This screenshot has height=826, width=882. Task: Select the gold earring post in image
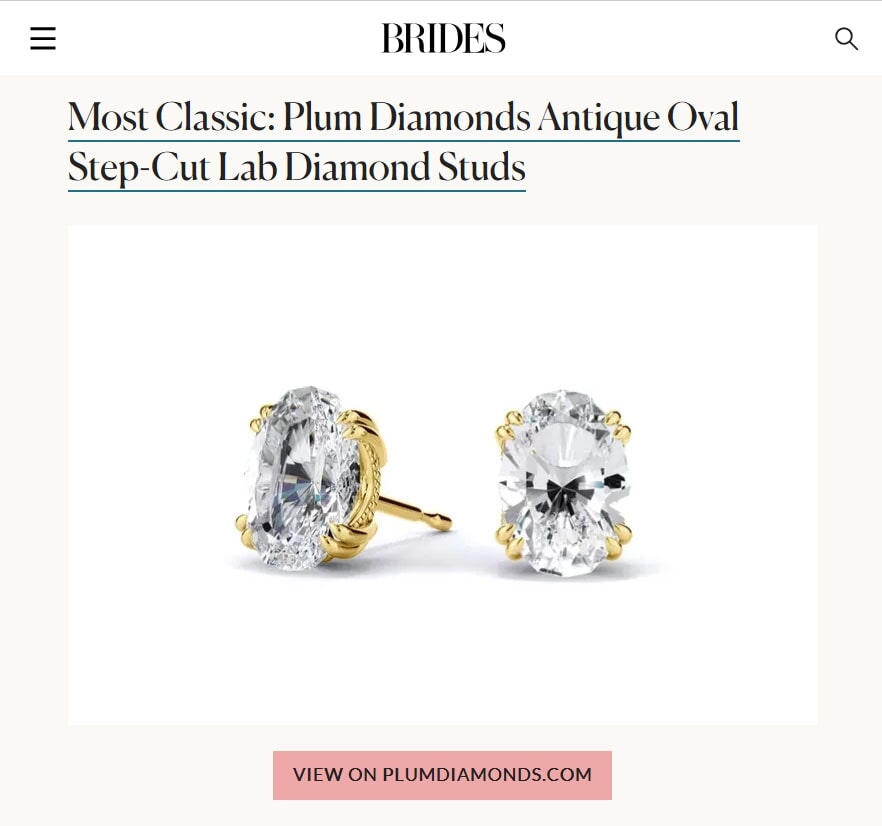(415, 513)
